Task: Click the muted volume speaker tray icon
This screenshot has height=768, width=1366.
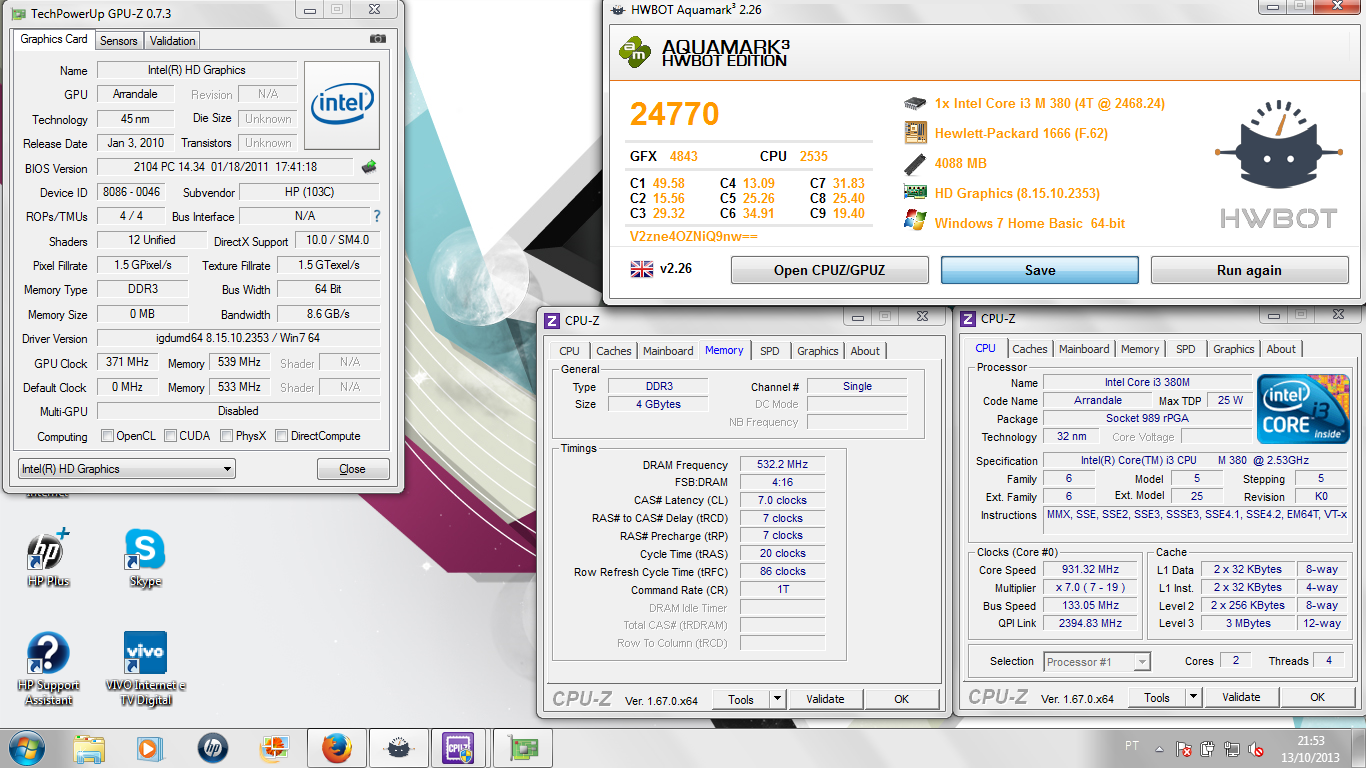Action: (1254, 748)
